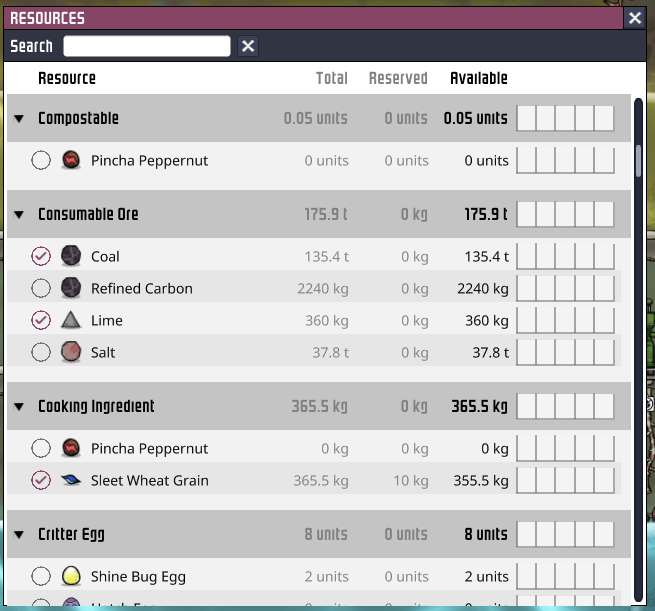Click the Refined Carbon icon
655x611 pixels.
[x=70, y=288]
